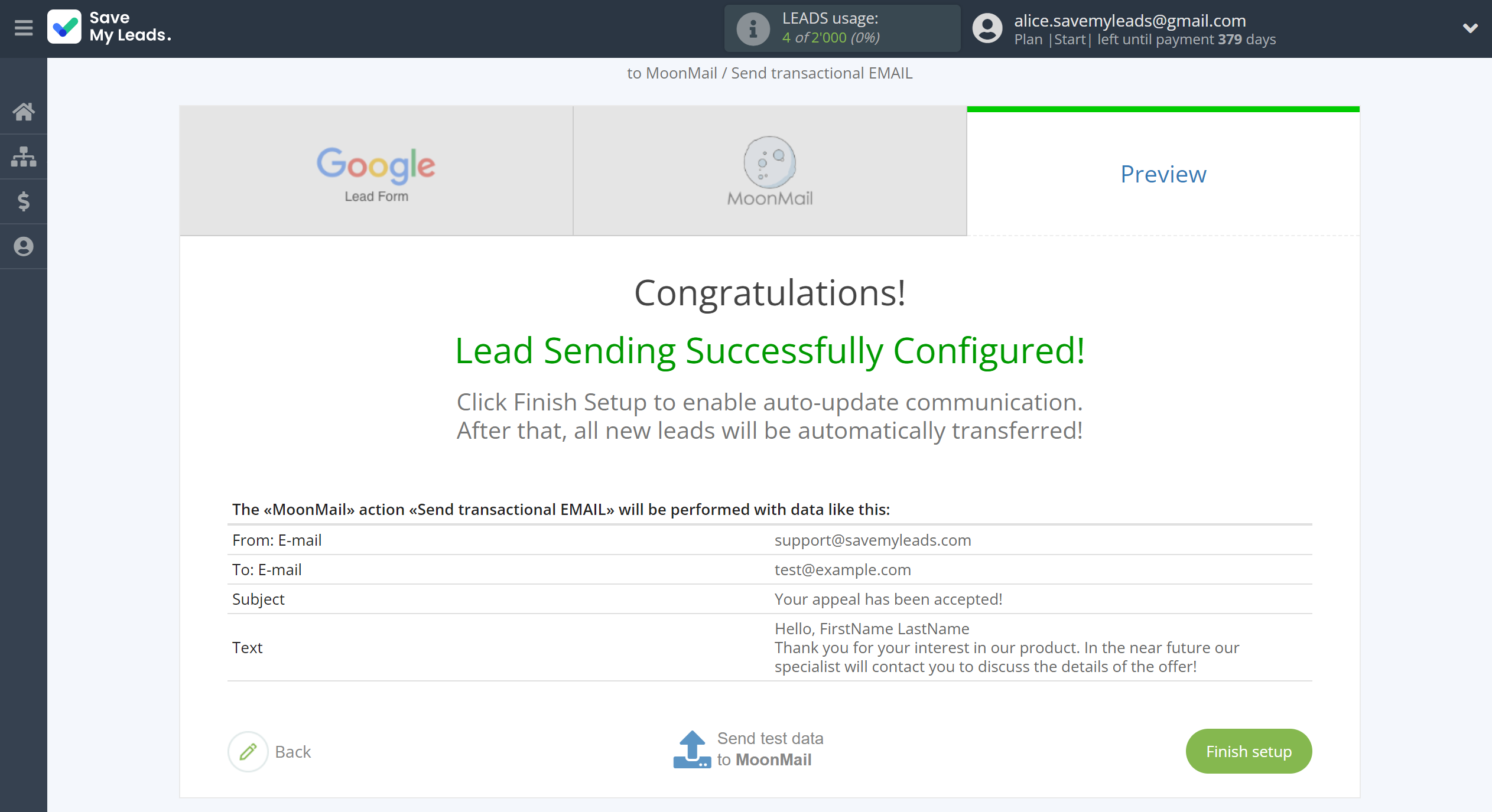Click the edit/pencil icon on Back button

click(x=248, y=751)
